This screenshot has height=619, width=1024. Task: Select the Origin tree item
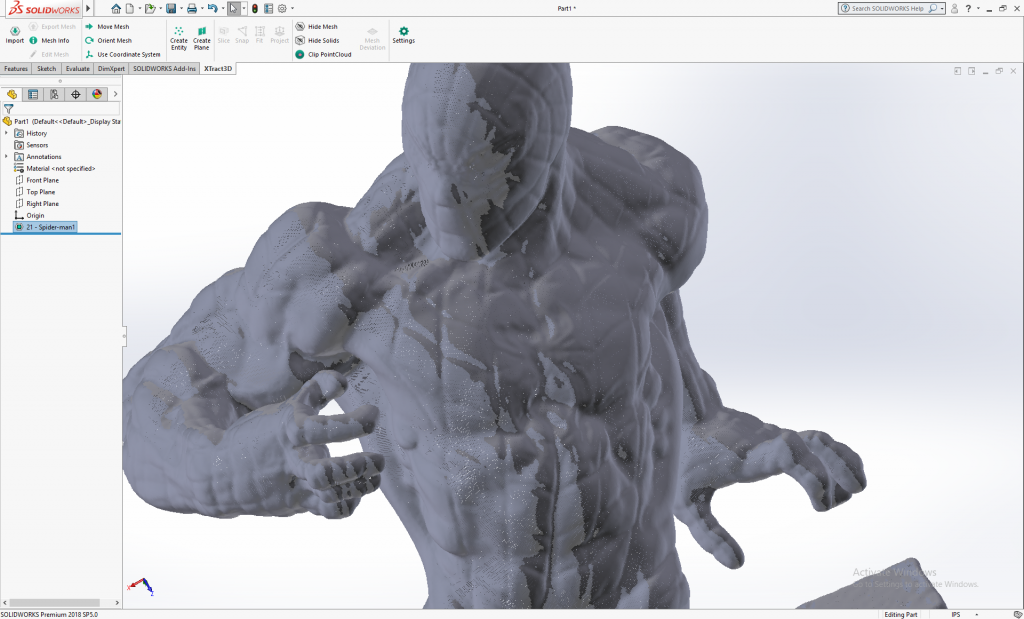(x=29, y=215)
